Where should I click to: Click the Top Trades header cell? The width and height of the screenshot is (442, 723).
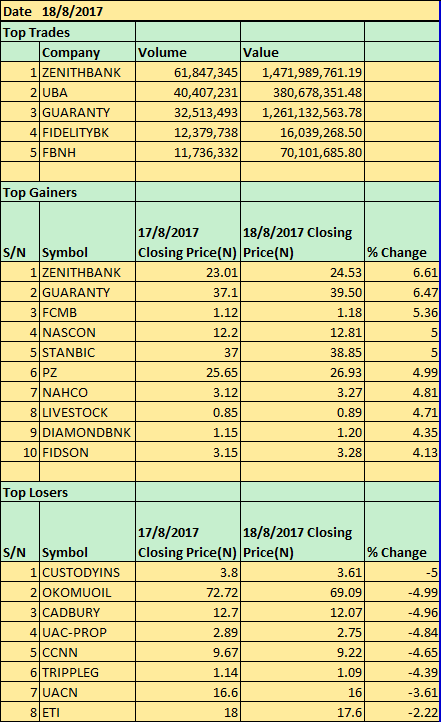pyautogui.click(x=68, y=32)
